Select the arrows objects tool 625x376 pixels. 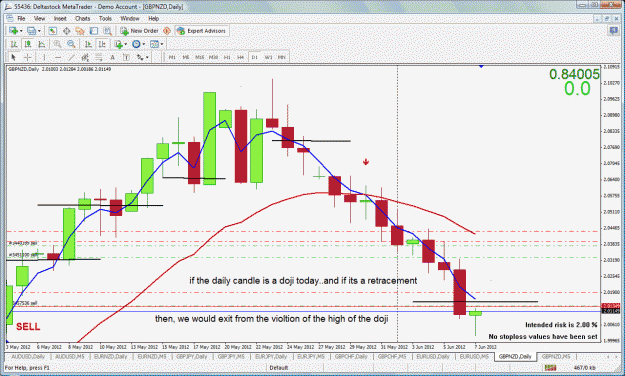coord(140,57)
